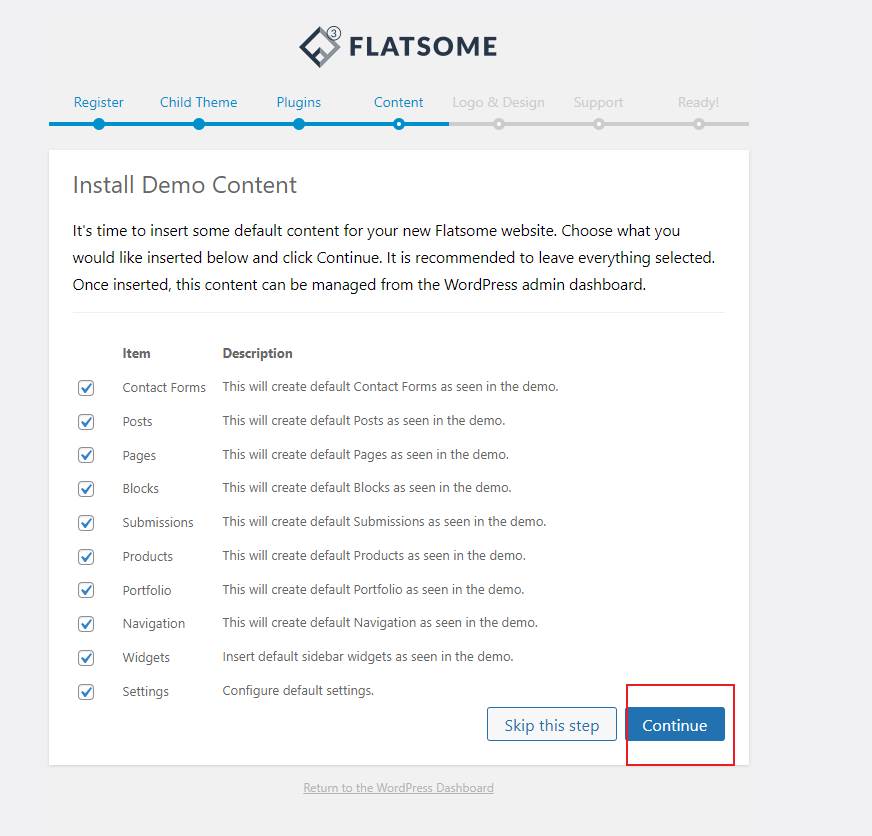The image size is (872, 836).
Task: Uncheck the Contact Forms checkbox
Action: click(86, 388)
